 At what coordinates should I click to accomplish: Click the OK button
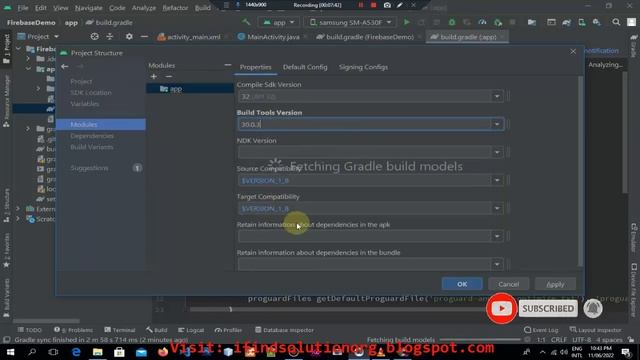click(462, 284)
